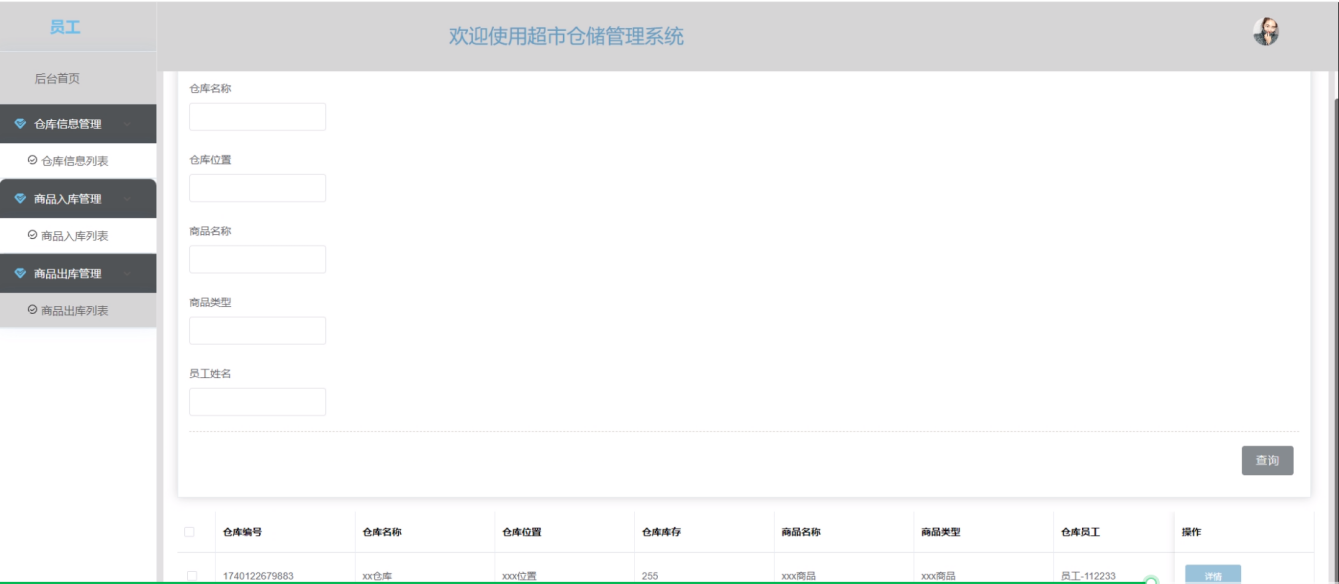
Task: Focus the 商品名称 input field
Action: tap(257, 259)
